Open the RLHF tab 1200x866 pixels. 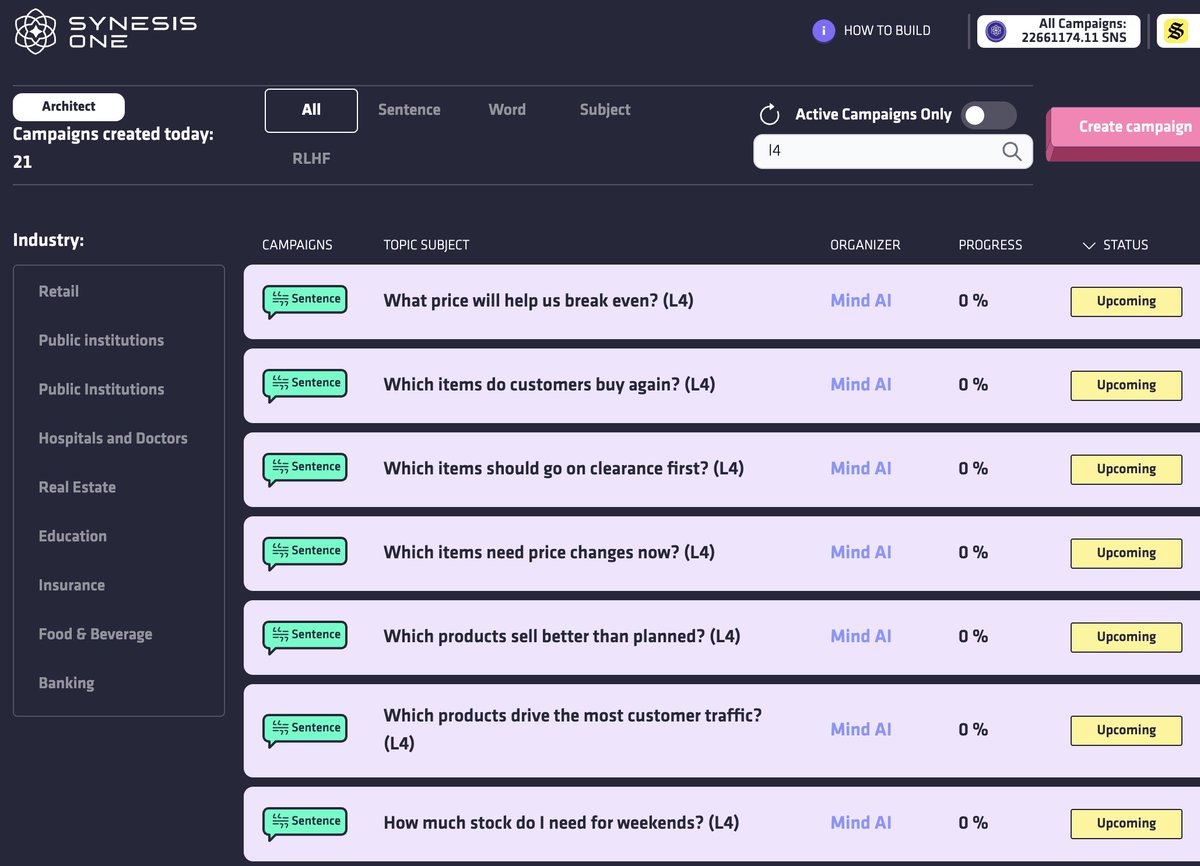click(310, 157)
